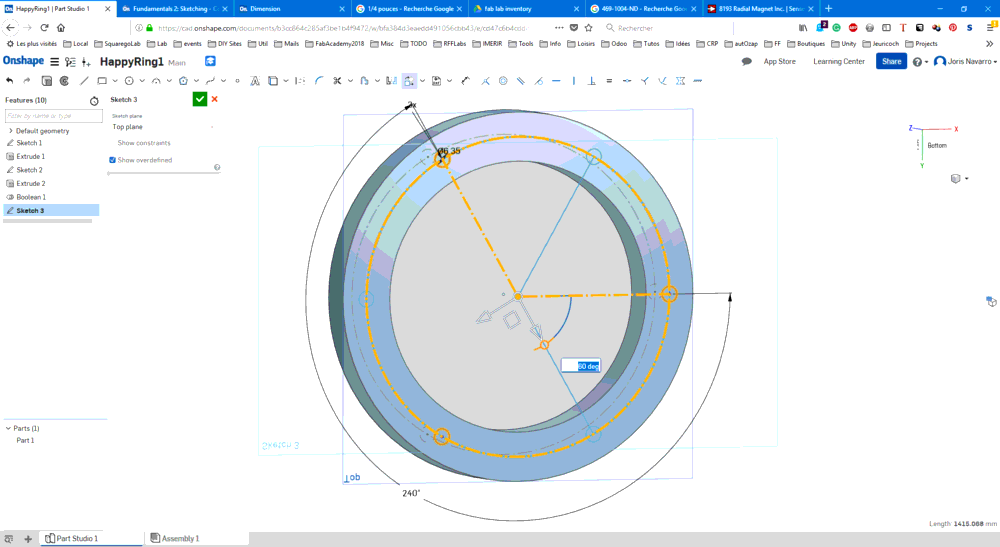Cancel Sketch 3 with red X
Viewport: 1000px width, 547px height.
(215, 99)
